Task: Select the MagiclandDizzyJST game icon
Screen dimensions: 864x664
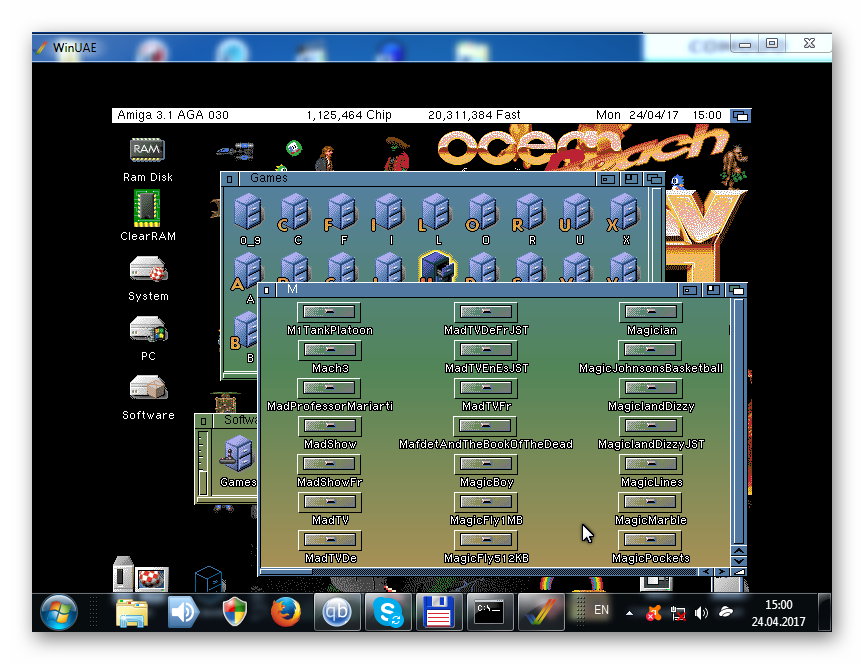Action: click(651, 426)
